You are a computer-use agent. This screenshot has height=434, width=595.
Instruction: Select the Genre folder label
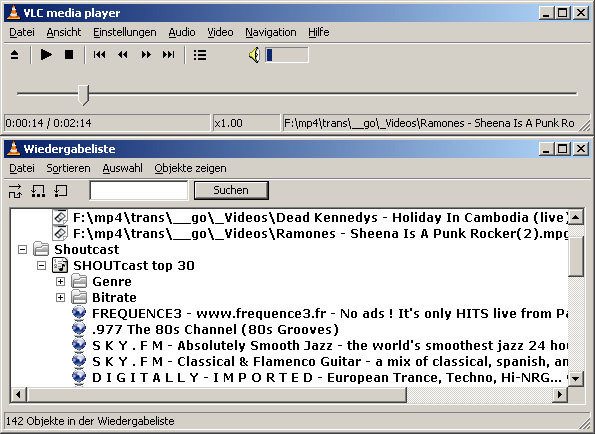point(112,281)
